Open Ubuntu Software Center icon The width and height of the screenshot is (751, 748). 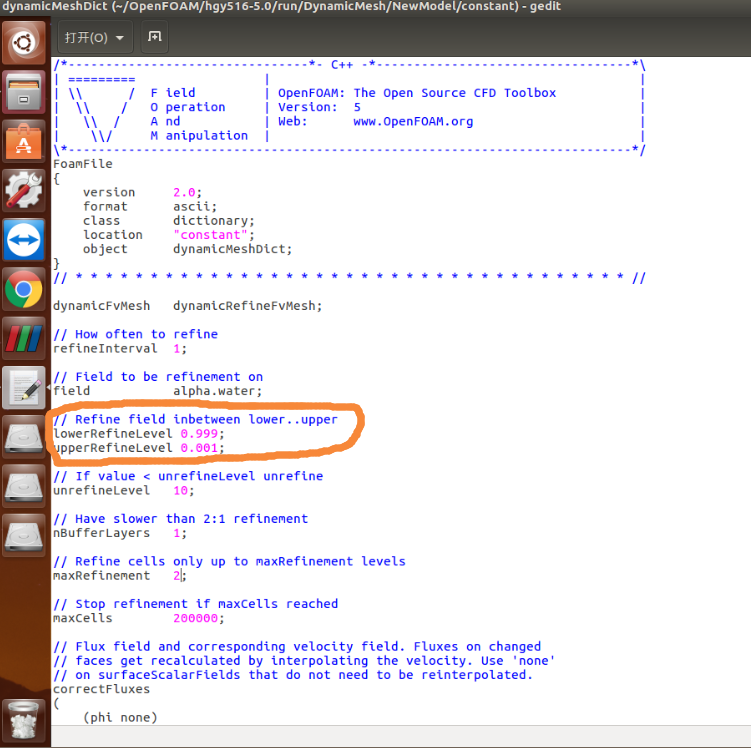point(24,141)
